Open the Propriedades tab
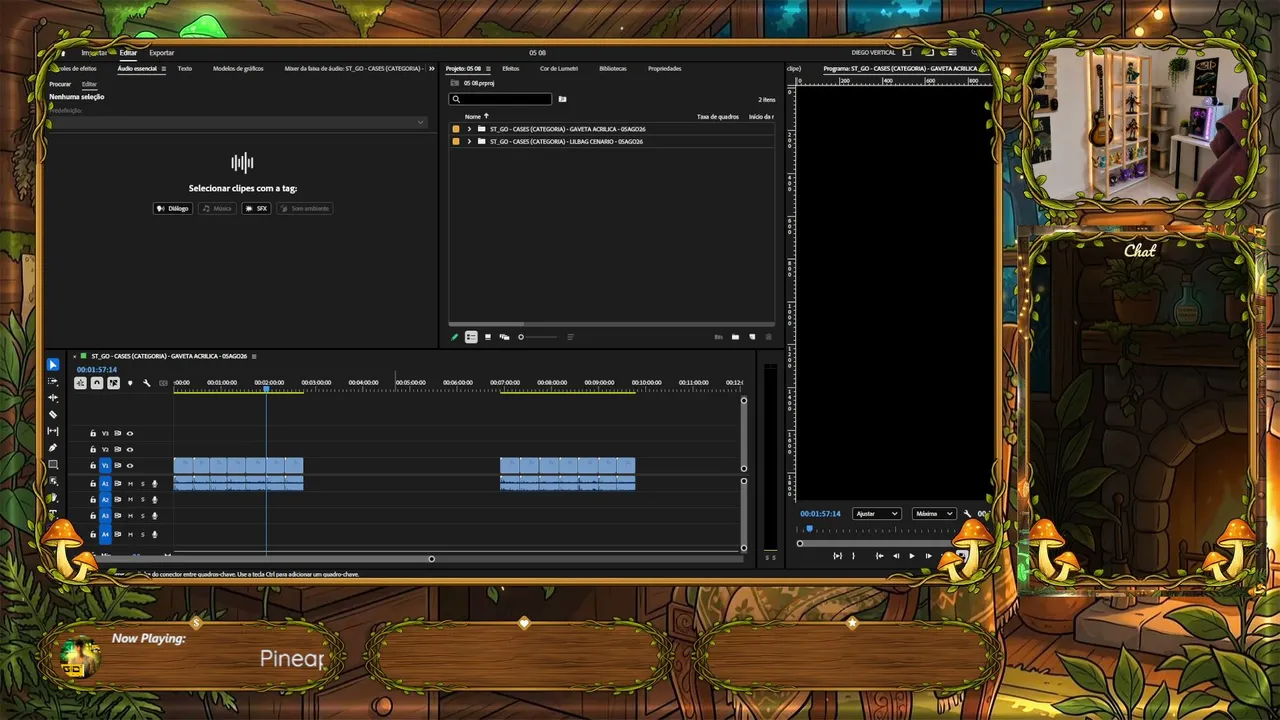The height and width of the screenshot is (720, 1280). pos(664,68)
